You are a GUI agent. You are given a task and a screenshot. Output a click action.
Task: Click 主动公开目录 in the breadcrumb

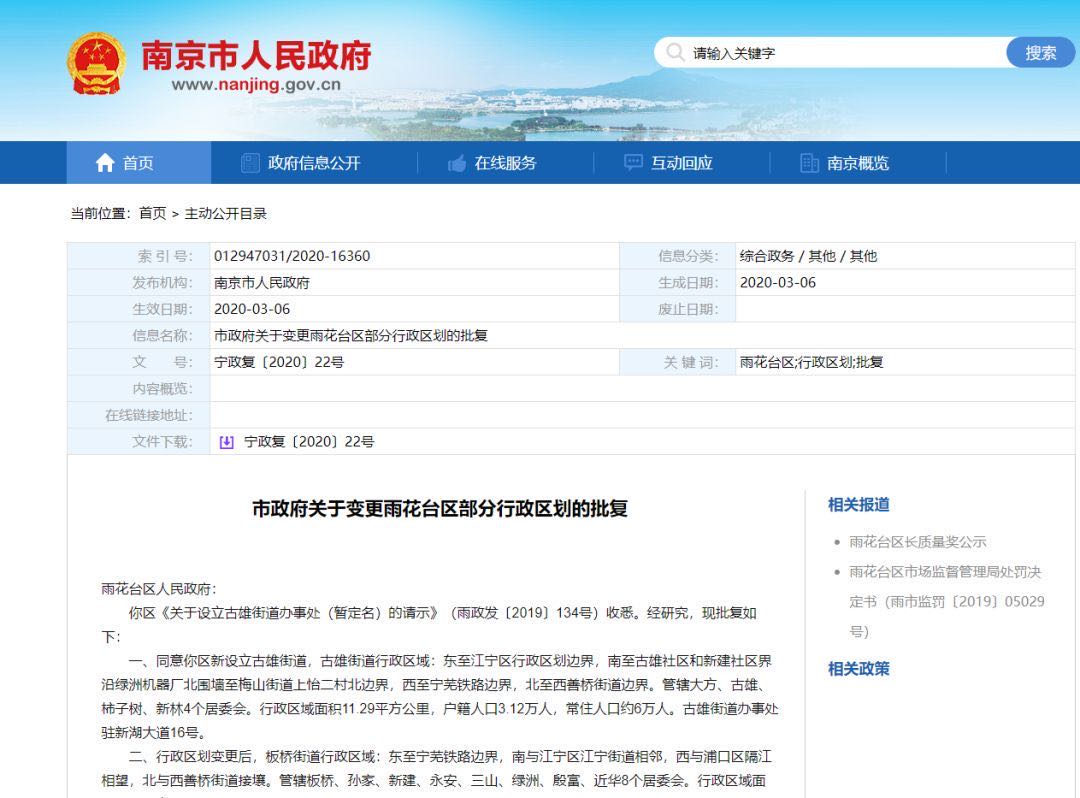coord(225,213)
